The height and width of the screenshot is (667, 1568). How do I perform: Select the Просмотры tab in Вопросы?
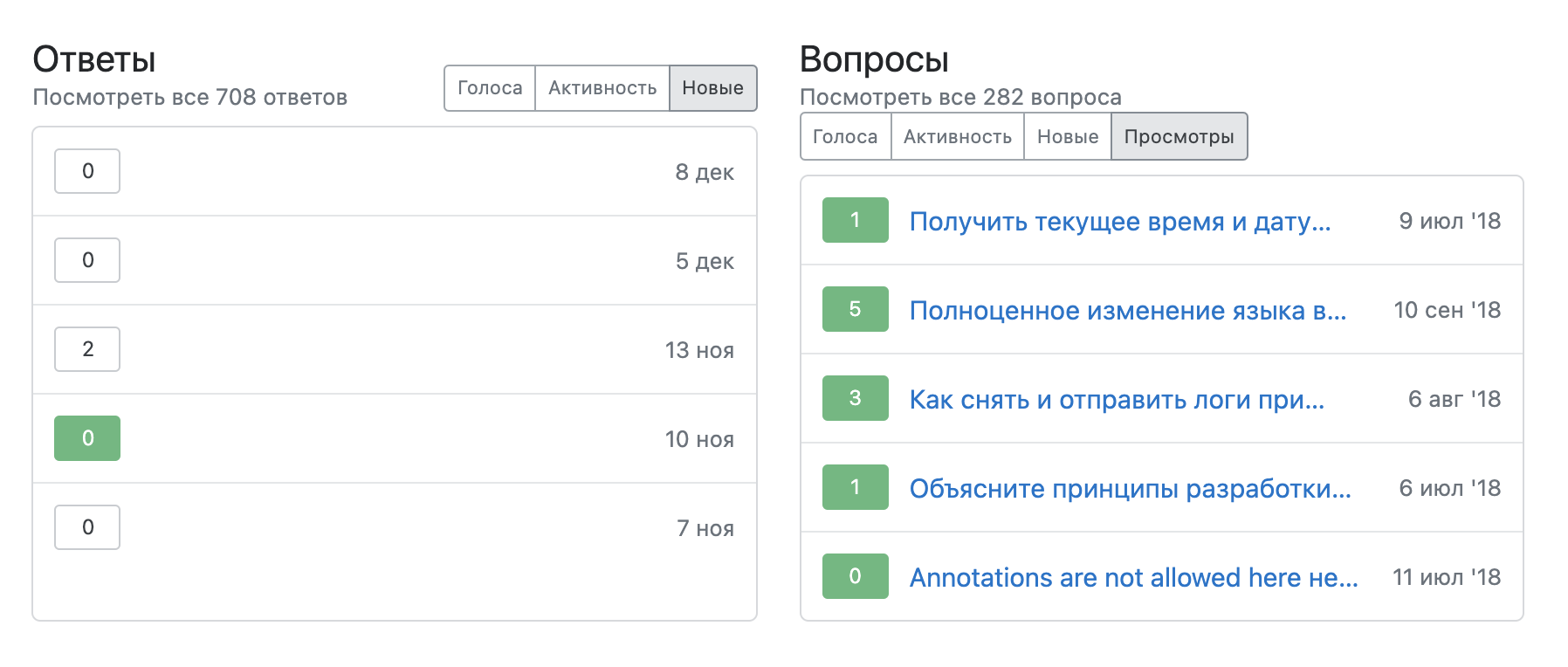click(1179, 137)
